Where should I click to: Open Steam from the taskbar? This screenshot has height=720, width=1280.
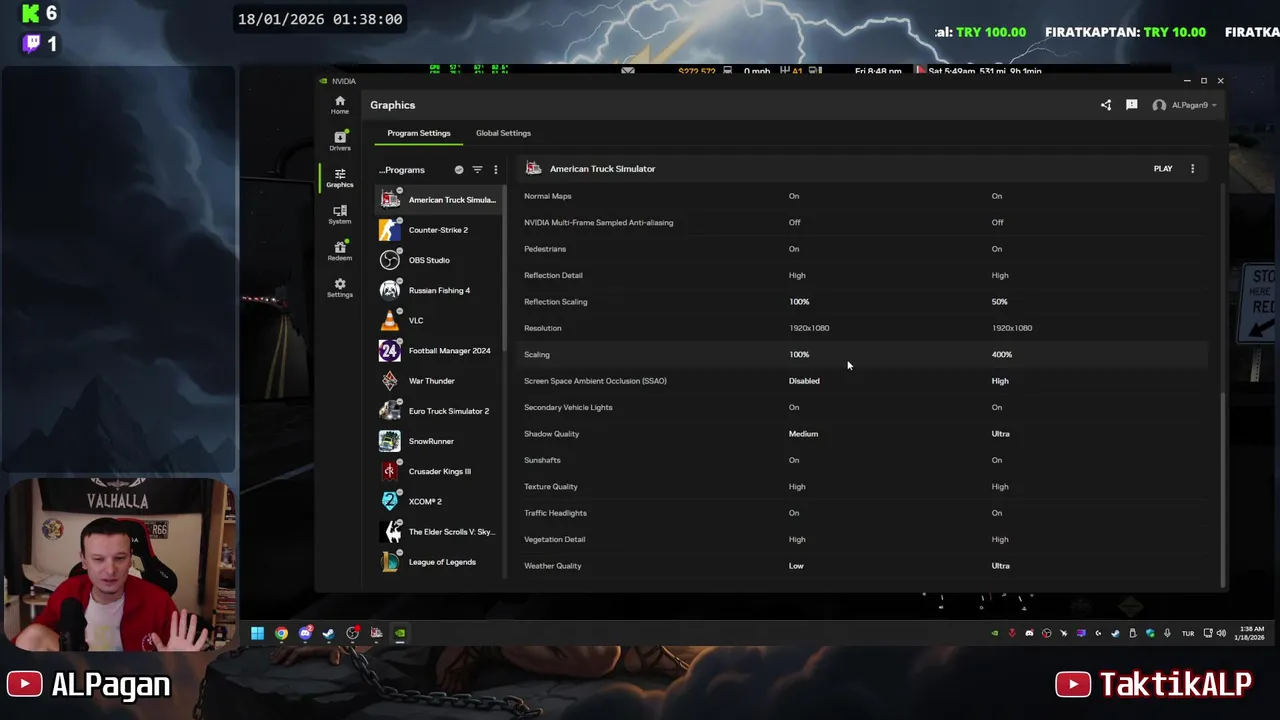[329, 633]
